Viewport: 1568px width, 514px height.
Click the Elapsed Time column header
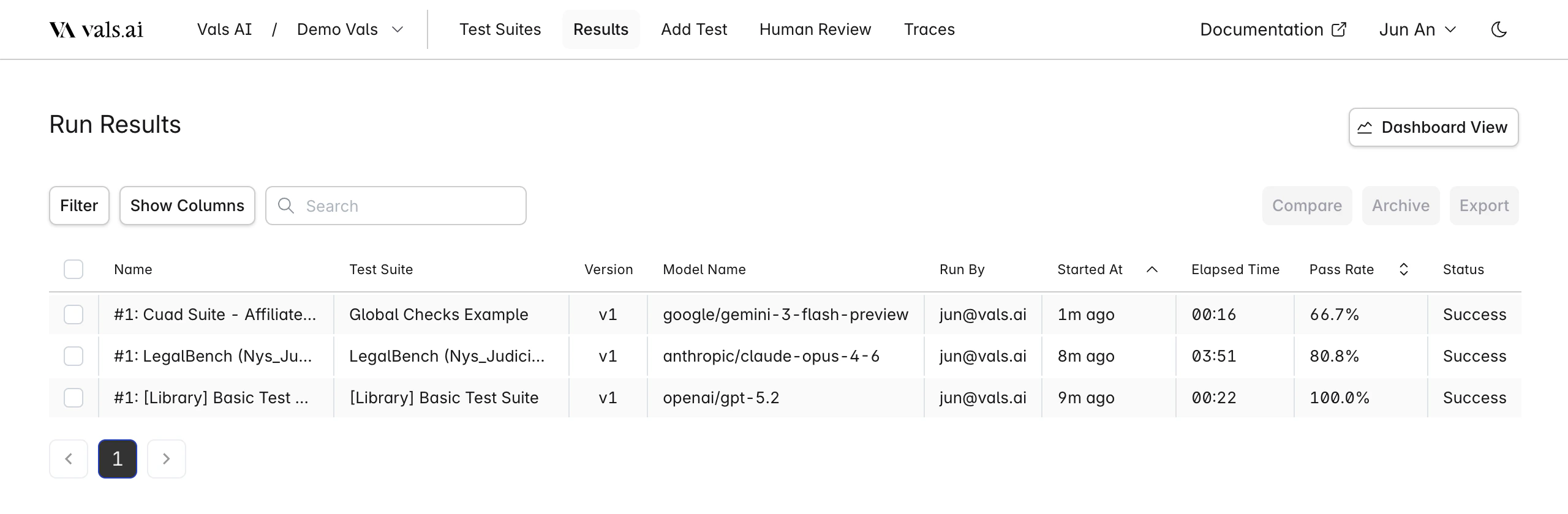tap(1235, 269)
